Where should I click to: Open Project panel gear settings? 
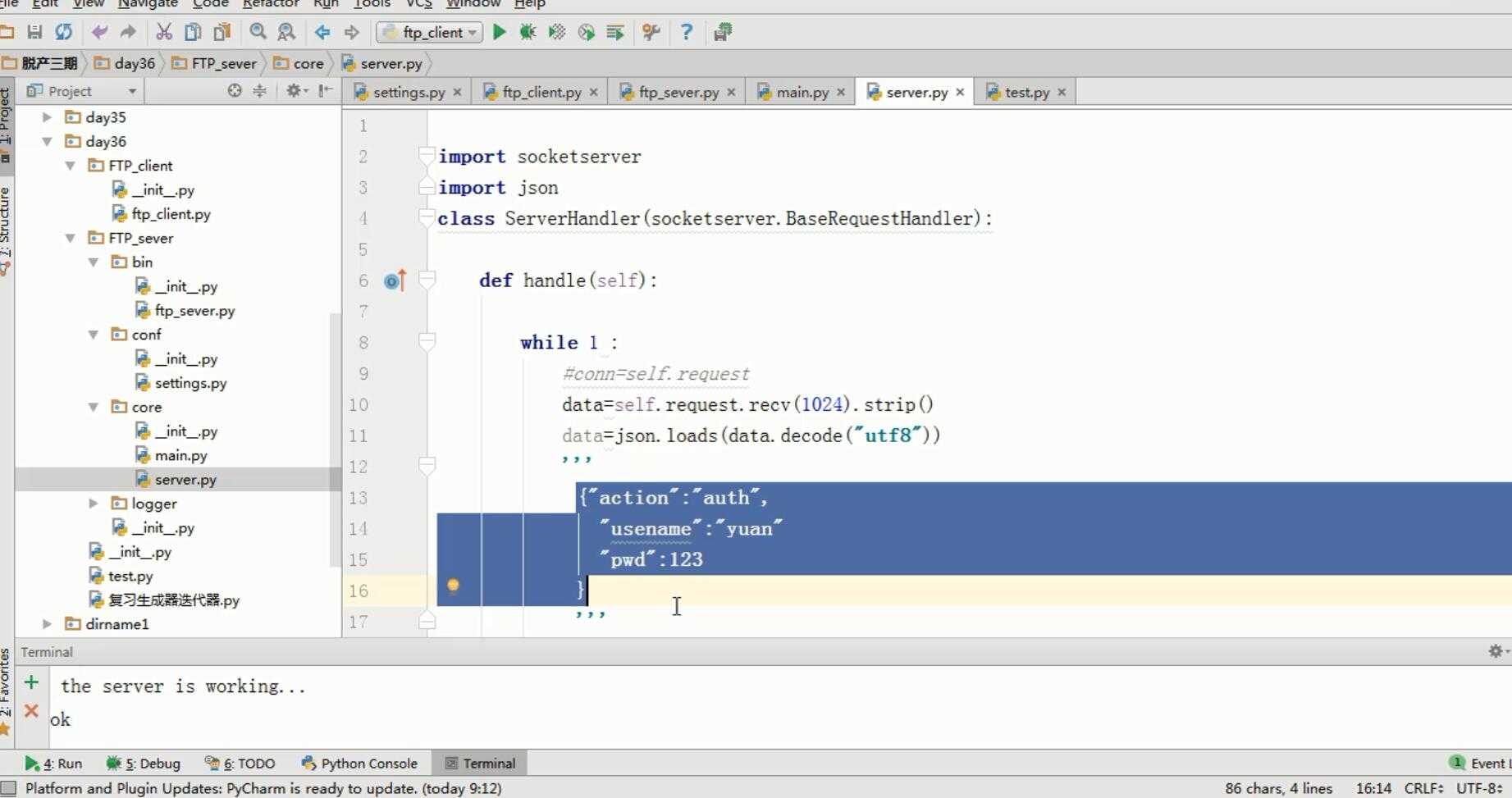point(295,91)
